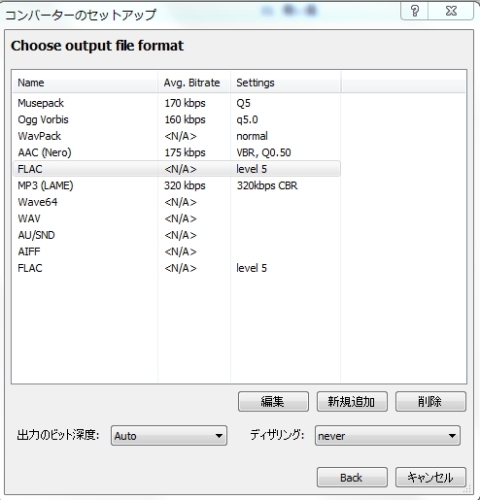Click the normal settings cell
Screen dimensions: 480x500
(252, 136)
